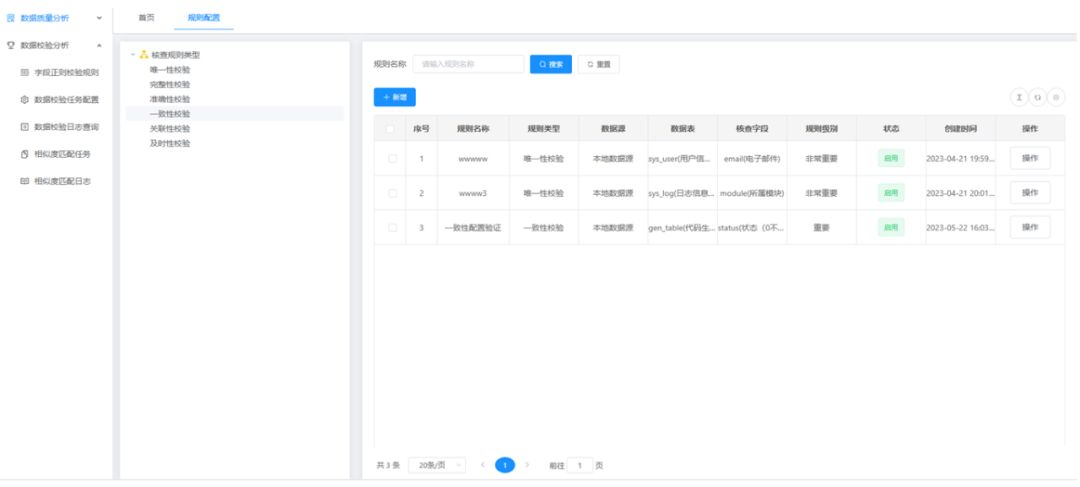Image resolution: width=1080 pixels, height=487 pixels.
Task: Expand the 数据质量分析 menu chevron
Action: coord(99,18)
